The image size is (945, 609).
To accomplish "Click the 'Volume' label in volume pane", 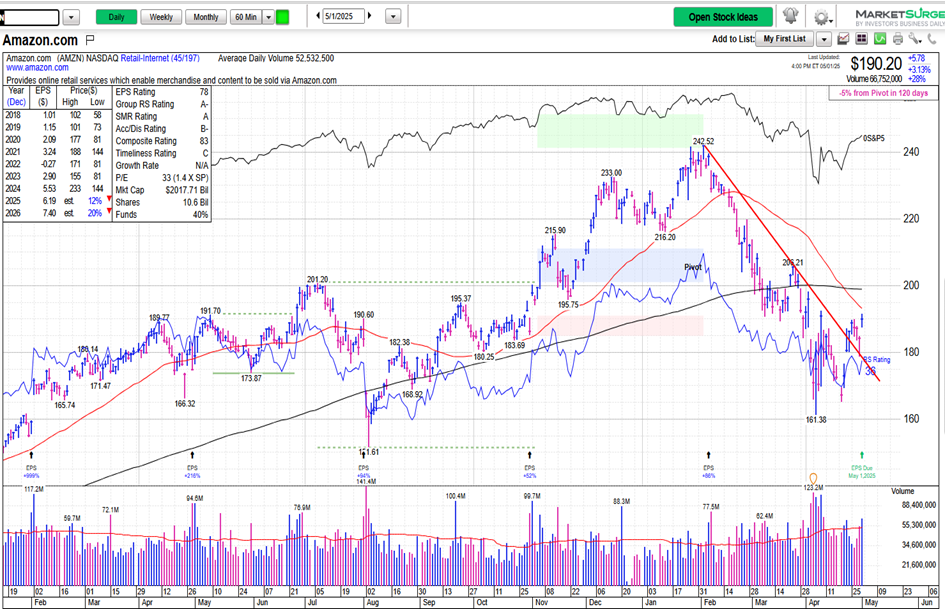I will pos(902,491).
